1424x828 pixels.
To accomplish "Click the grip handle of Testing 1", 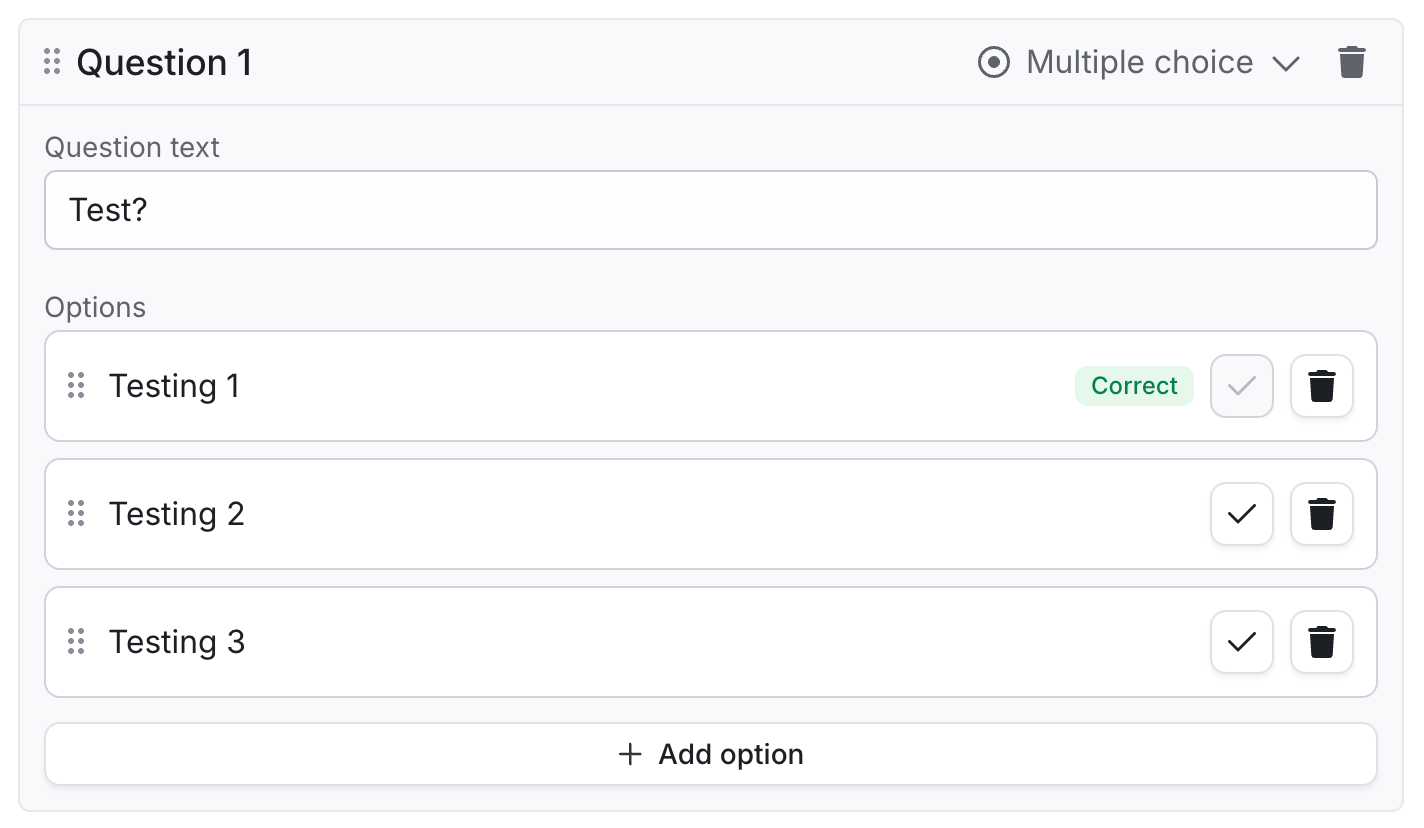I will (x=76, y=386).
